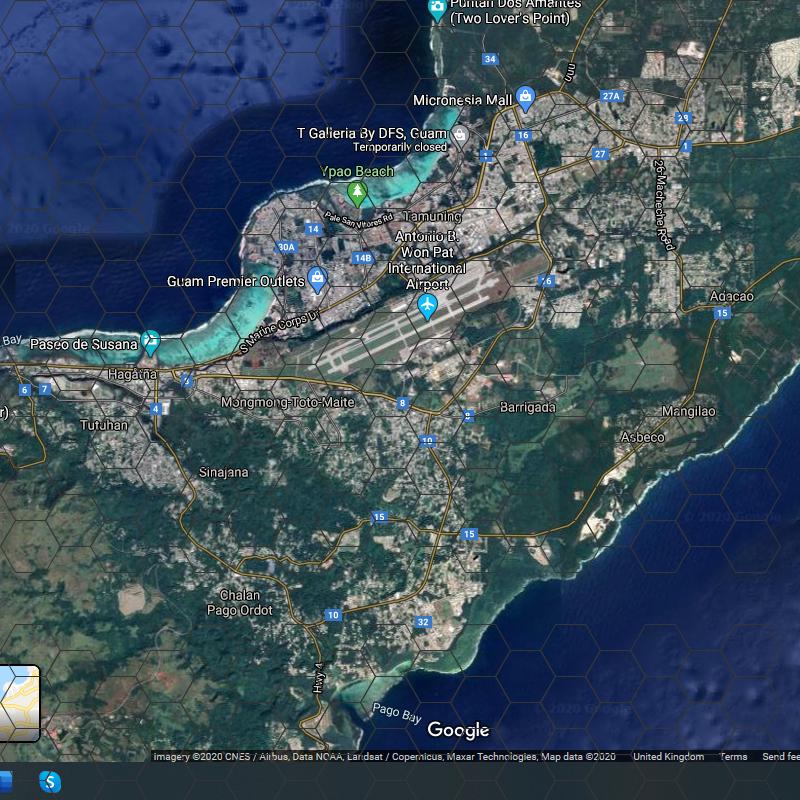Click the Tutuhan place label
Screen dimensions: 800x800
104,425
